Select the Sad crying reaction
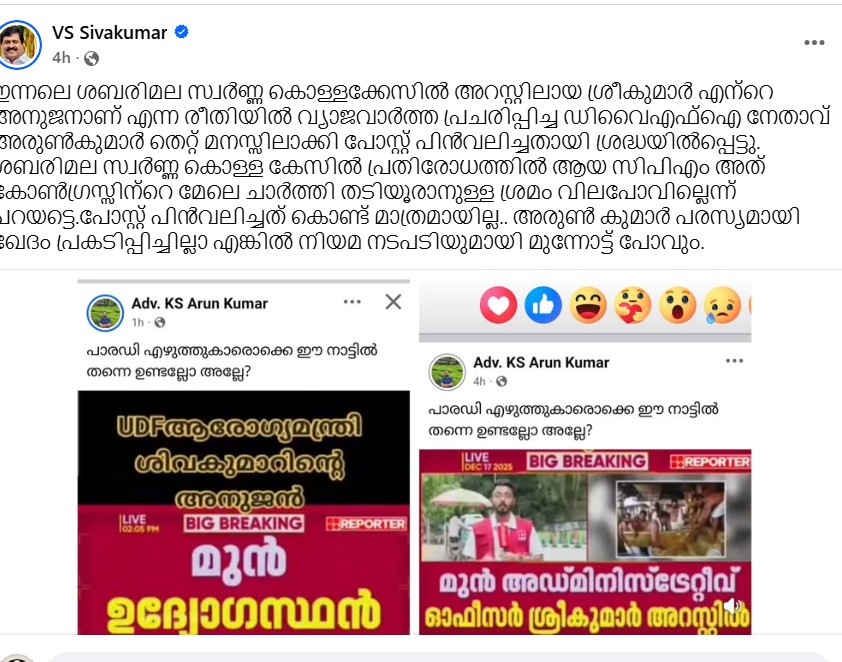The width and height of the screenshot is (842, 662). tap(722, 305)
